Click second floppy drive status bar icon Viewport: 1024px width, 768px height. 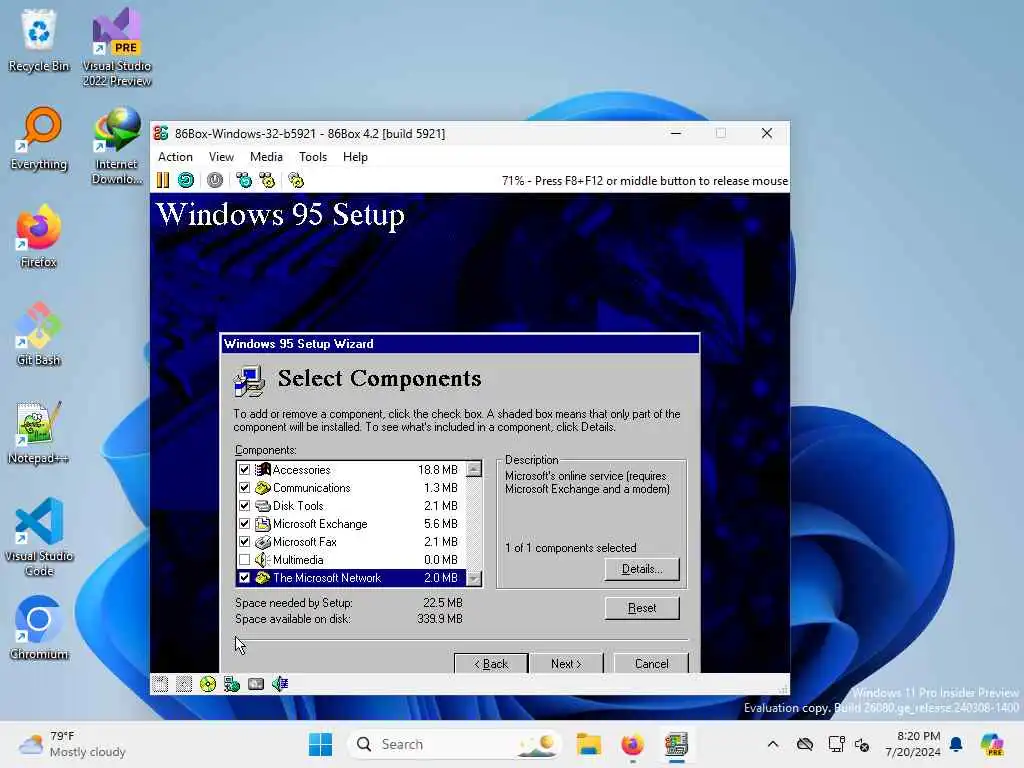(x=184, y=684)
